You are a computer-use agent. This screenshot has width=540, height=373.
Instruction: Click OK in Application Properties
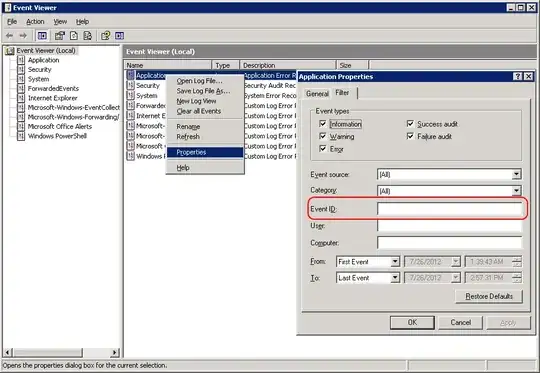pos(412,322)
